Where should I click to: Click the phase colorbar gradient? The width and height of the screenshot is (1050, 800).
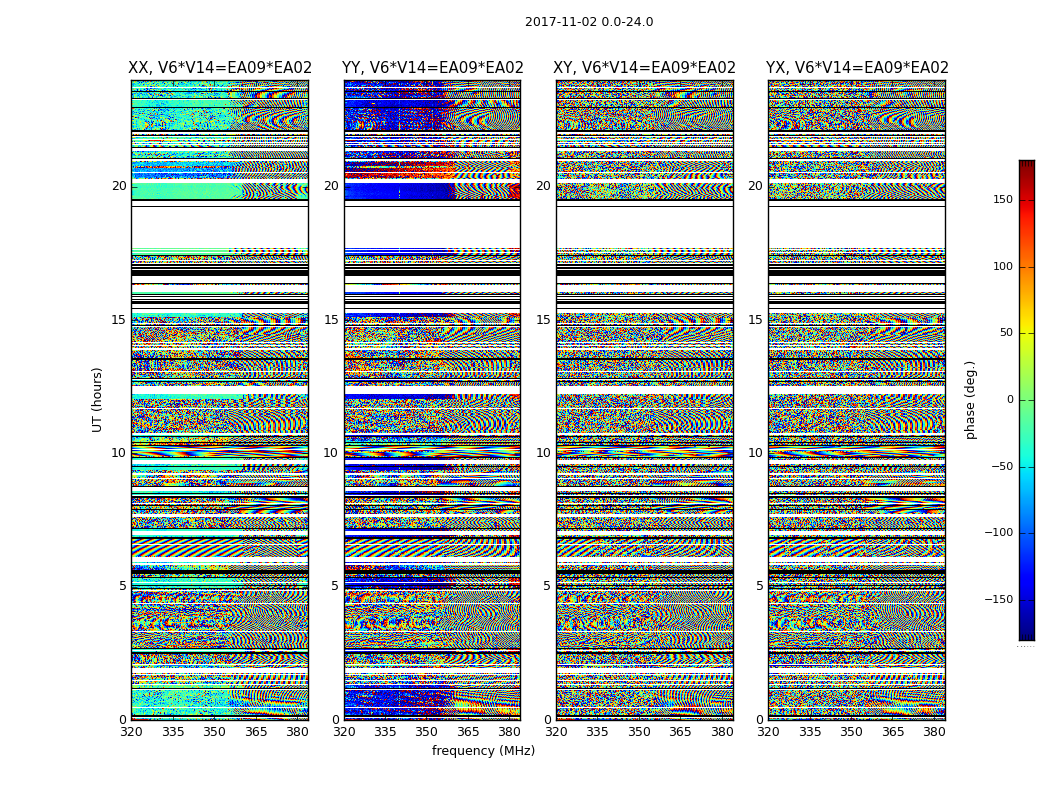[x=1027, y=400]
